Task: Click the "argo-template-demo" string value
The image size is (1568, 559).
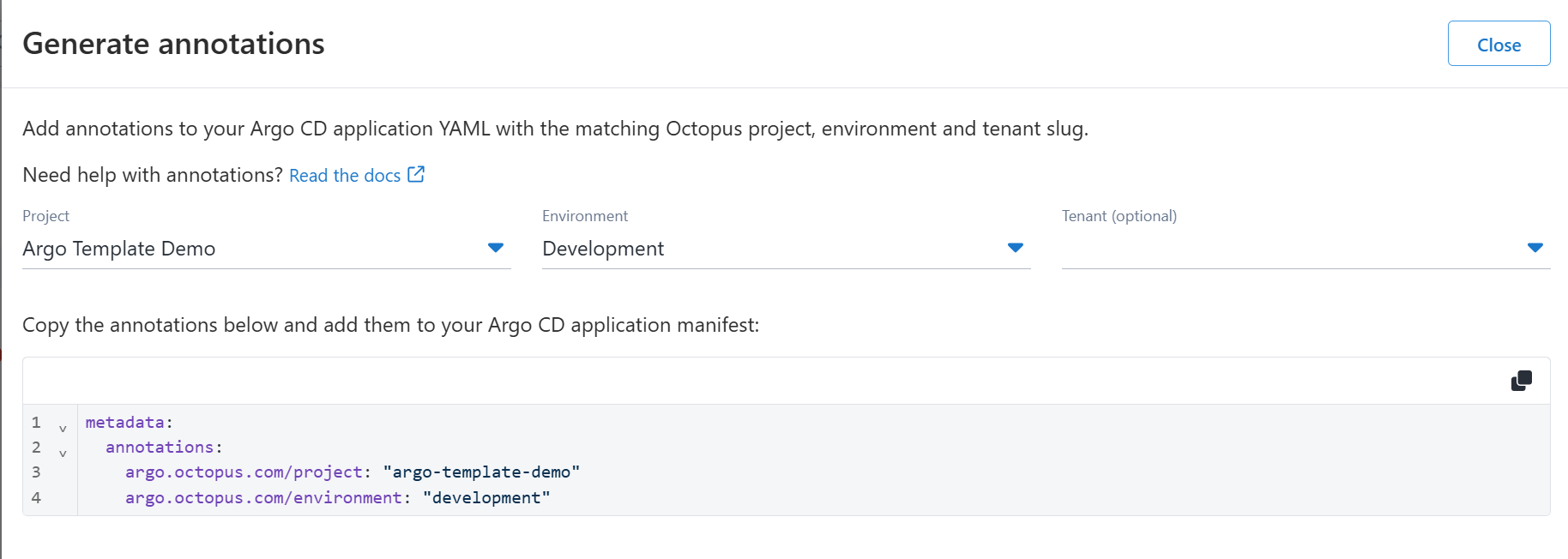Action: coord(481,472)
